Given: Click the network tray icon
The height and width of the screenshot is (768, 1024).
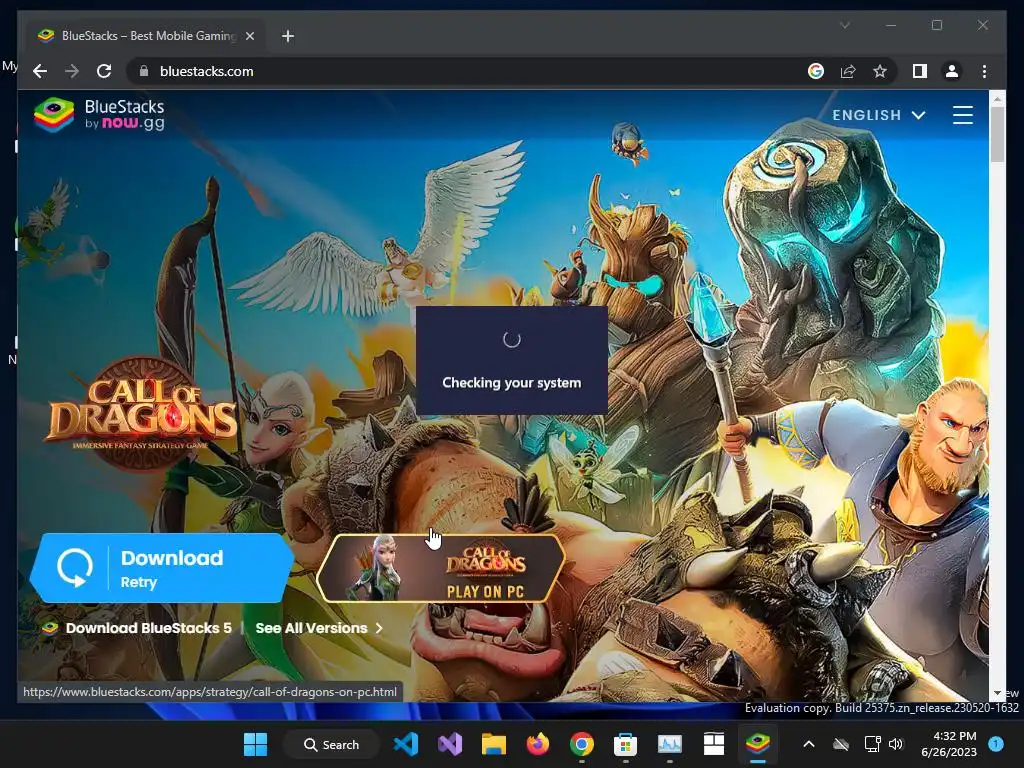Looking at the screenshot, I should (872, 744).
